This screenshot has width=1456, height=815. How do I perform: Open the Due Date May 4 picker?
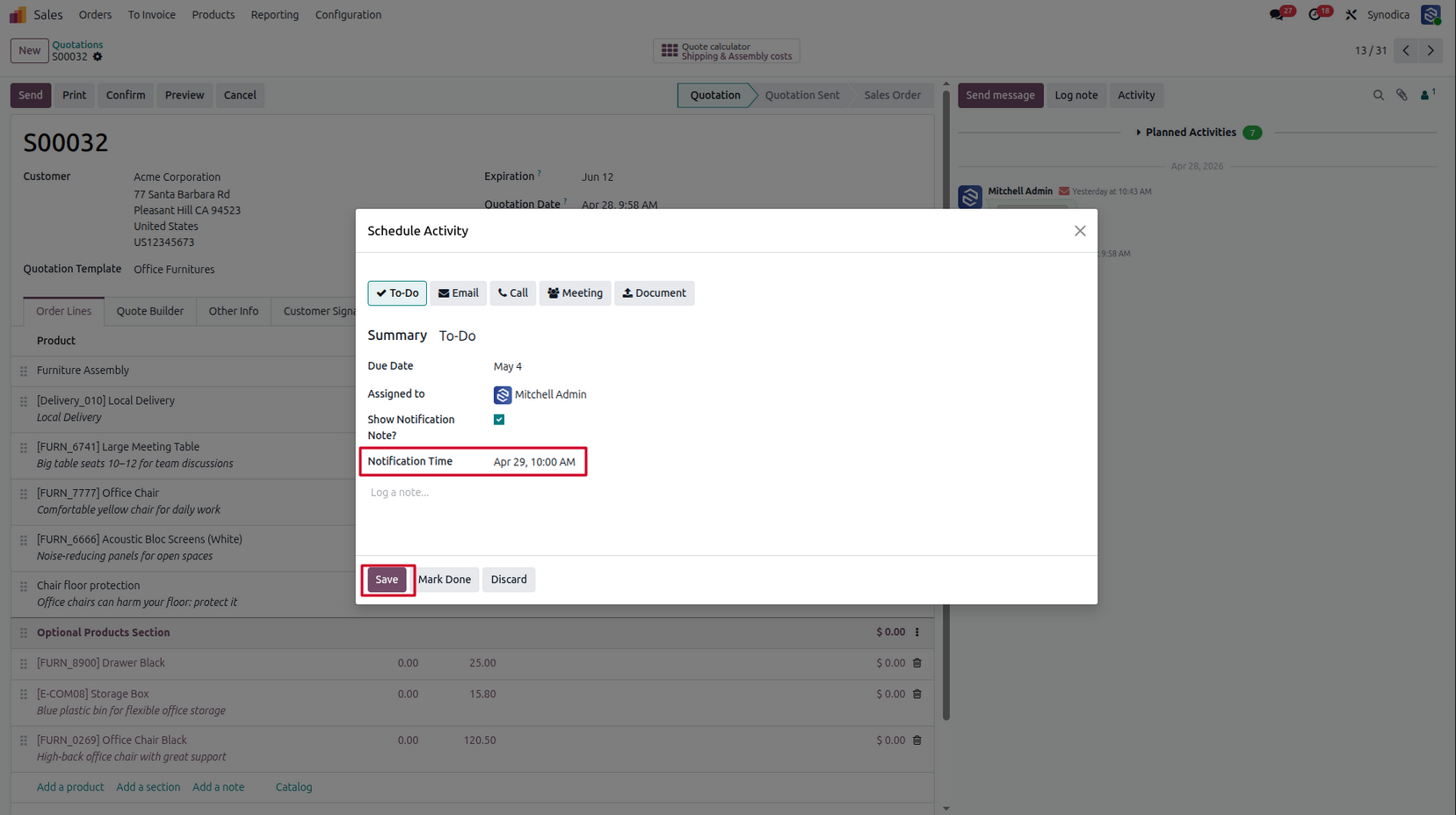click(x=508, y=366)
